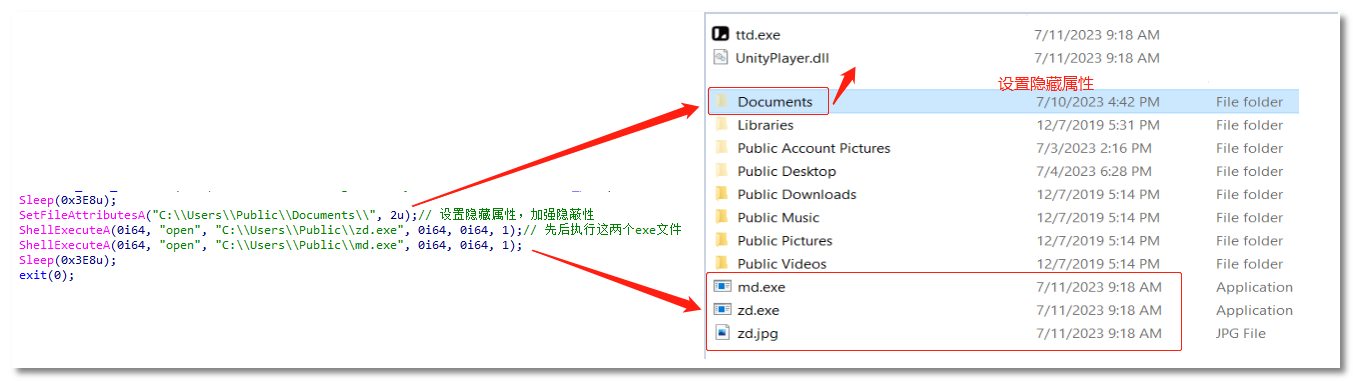This screenshot has height=381, width=1353.
Task: Click the Public Downloads folder icon
Action: [x=722, y=194]
